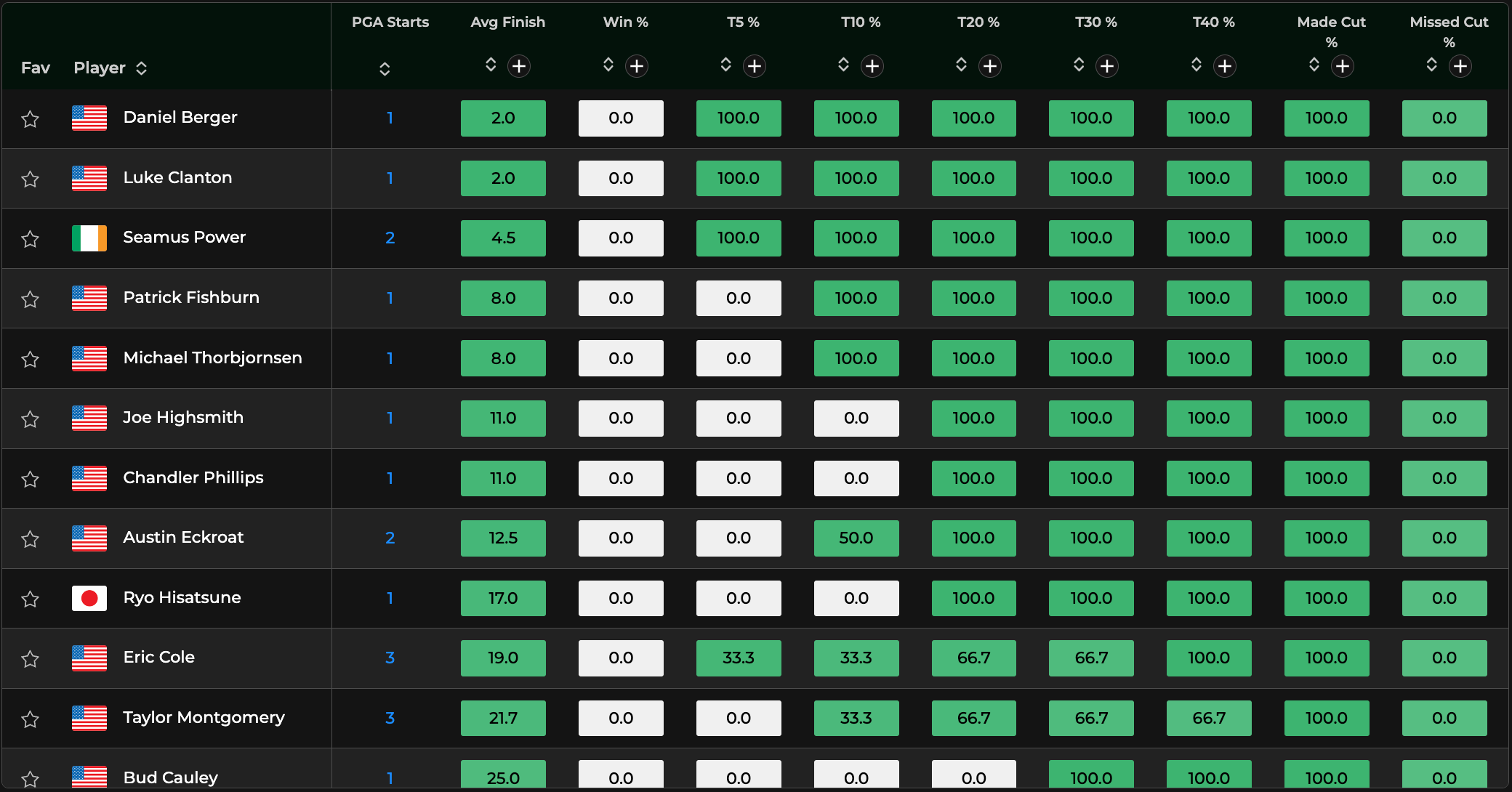Click the plus icon under Win %

coord(637,66)
